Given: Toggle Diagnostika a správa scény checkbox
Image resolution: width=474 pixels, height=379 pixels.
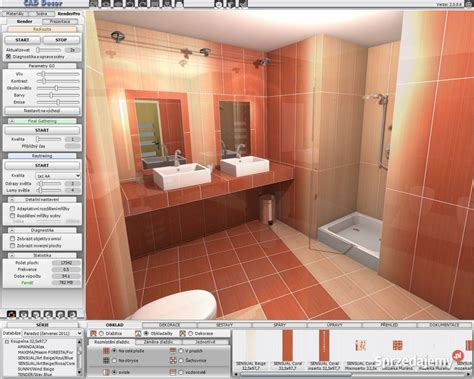Looking at the screenshot, I should click(x=8, y=57).
